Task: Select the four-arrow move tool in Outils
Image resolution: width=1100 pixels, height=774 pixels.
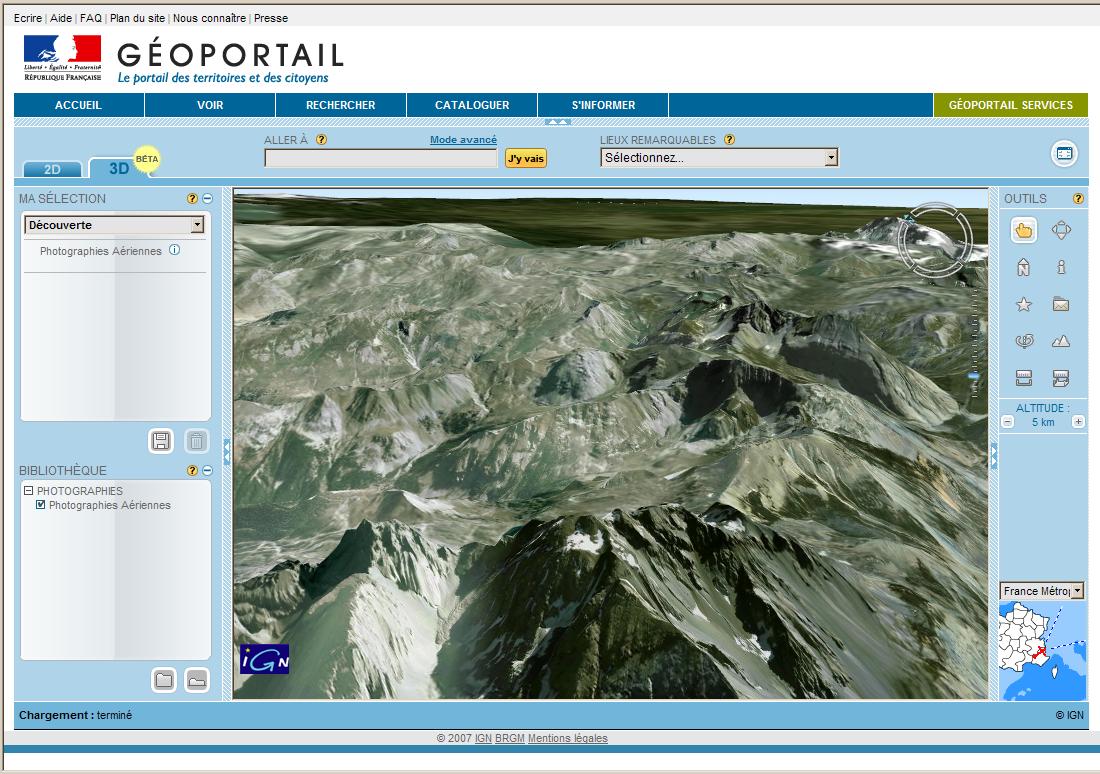Action: (x=1061, y=230)
